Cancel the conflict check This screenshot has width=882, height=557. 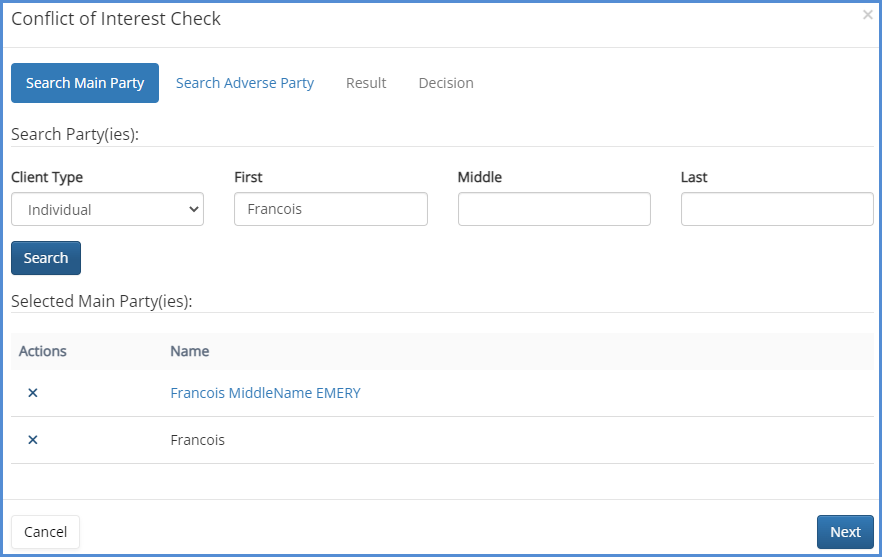point(45,532)
